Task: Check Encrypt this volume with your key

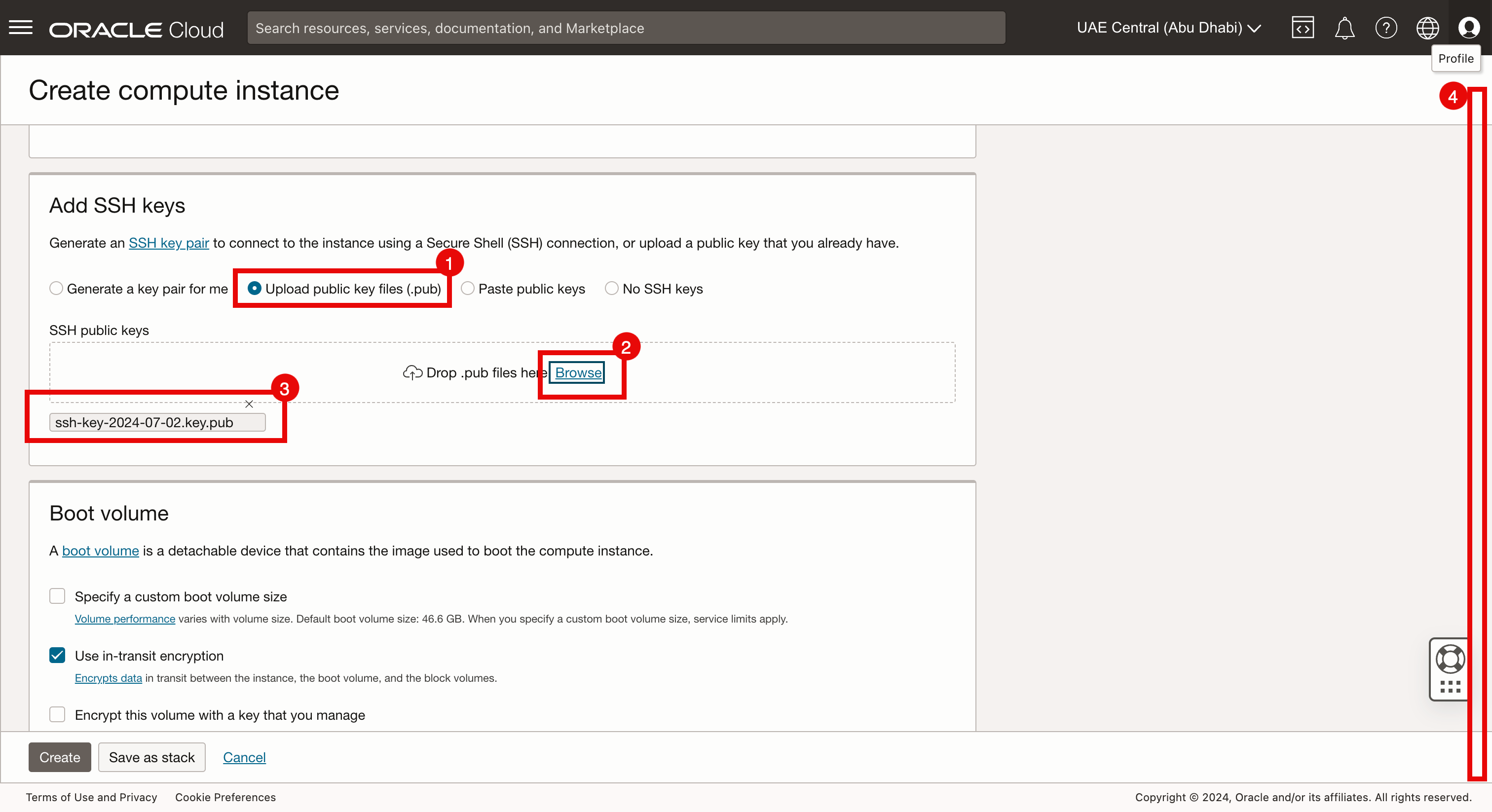Action: click(x=57, y=714)
